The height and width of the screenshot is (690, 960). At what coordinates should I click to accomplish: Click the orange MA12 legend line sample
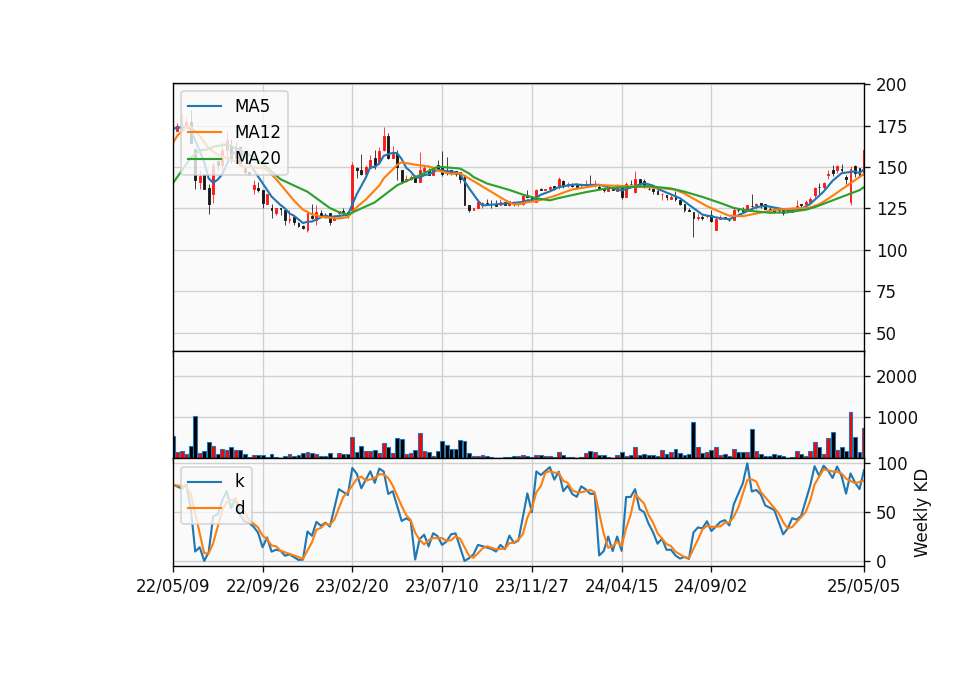[x=204, y=132]
